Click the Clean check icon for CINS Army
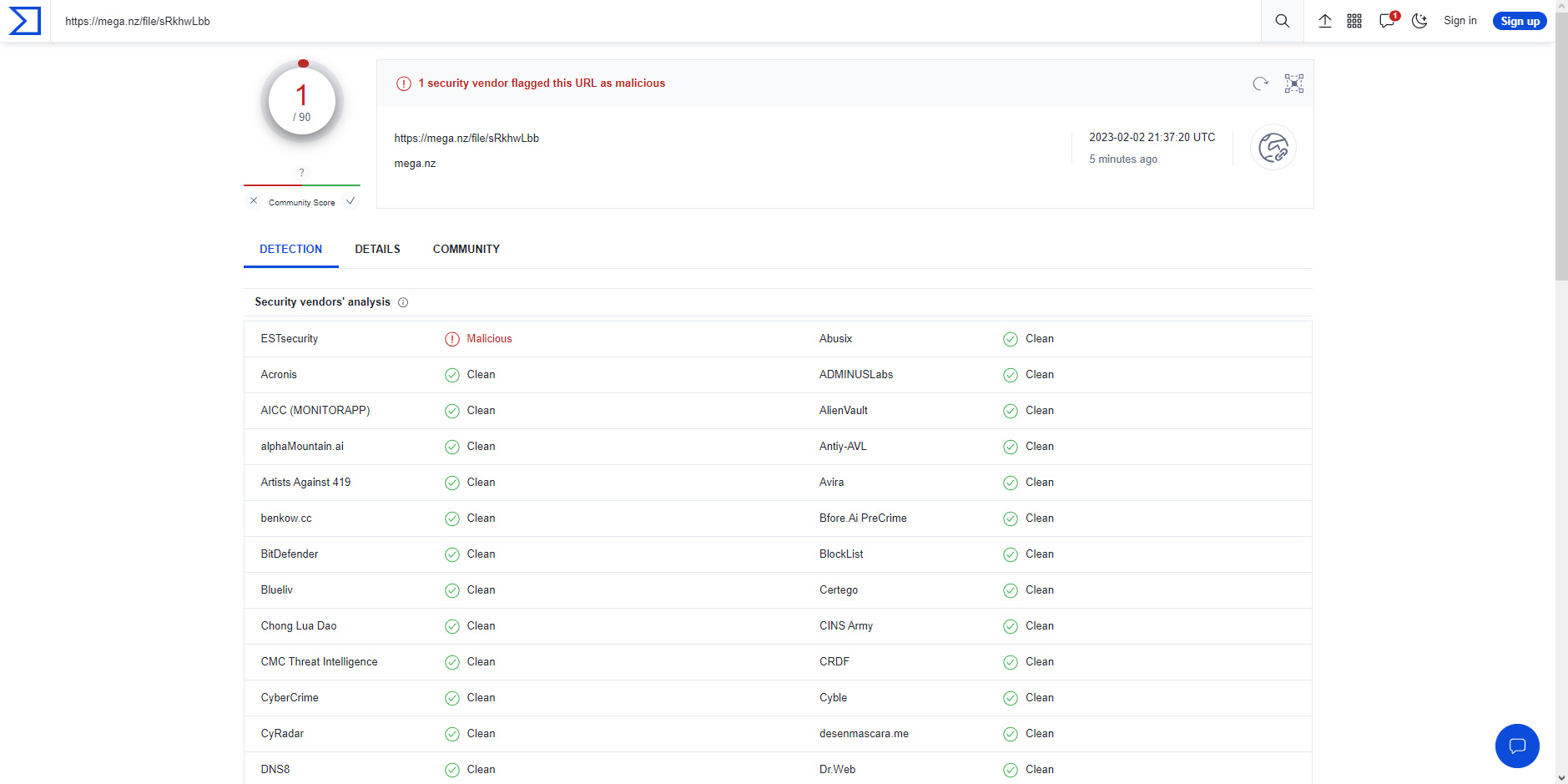This screenshot has height=784, width=1568. click(x=1011, y=626)
